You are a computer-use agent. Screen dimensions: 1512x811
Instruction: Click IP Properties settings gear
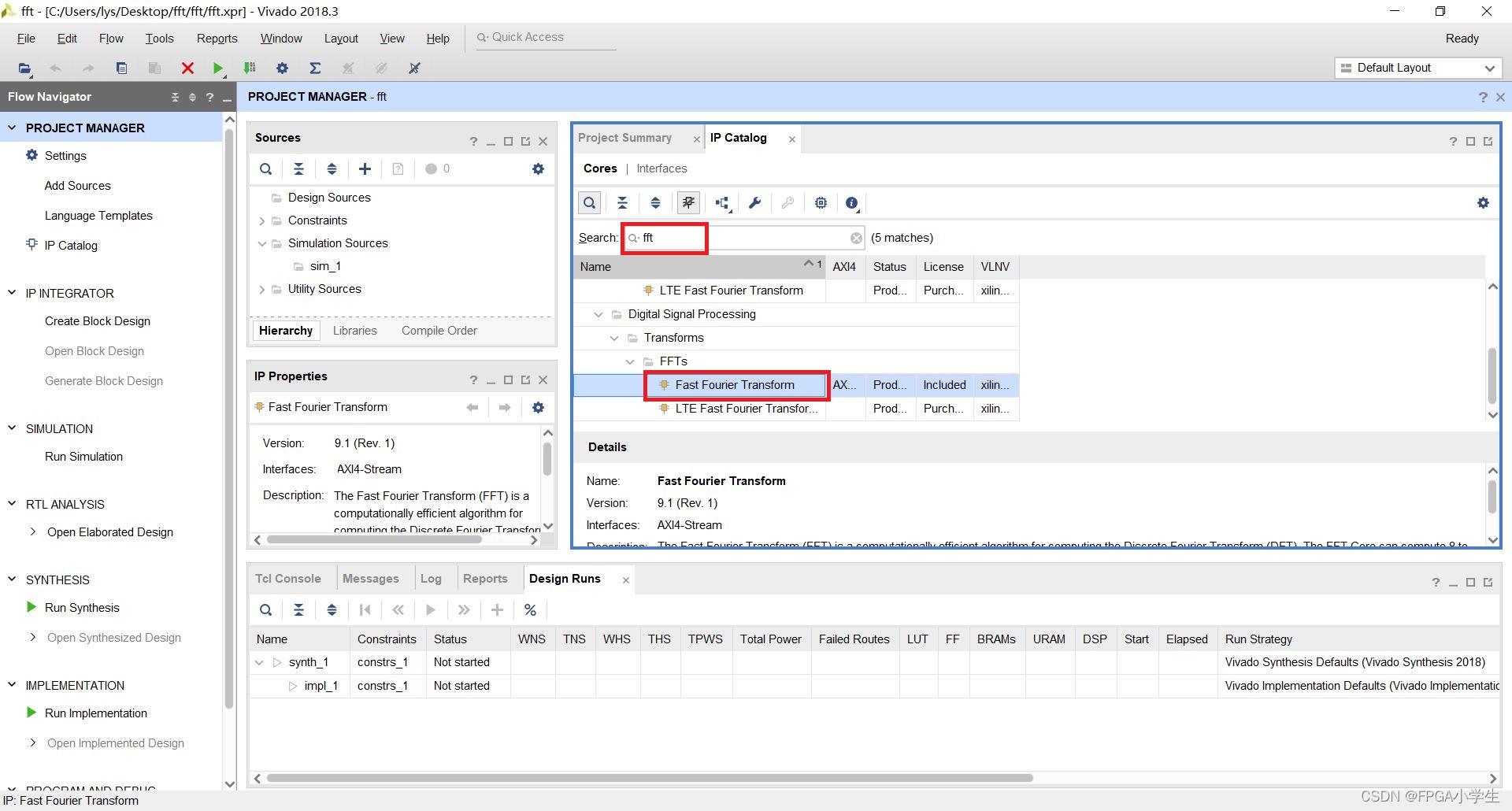coord(538,407)
